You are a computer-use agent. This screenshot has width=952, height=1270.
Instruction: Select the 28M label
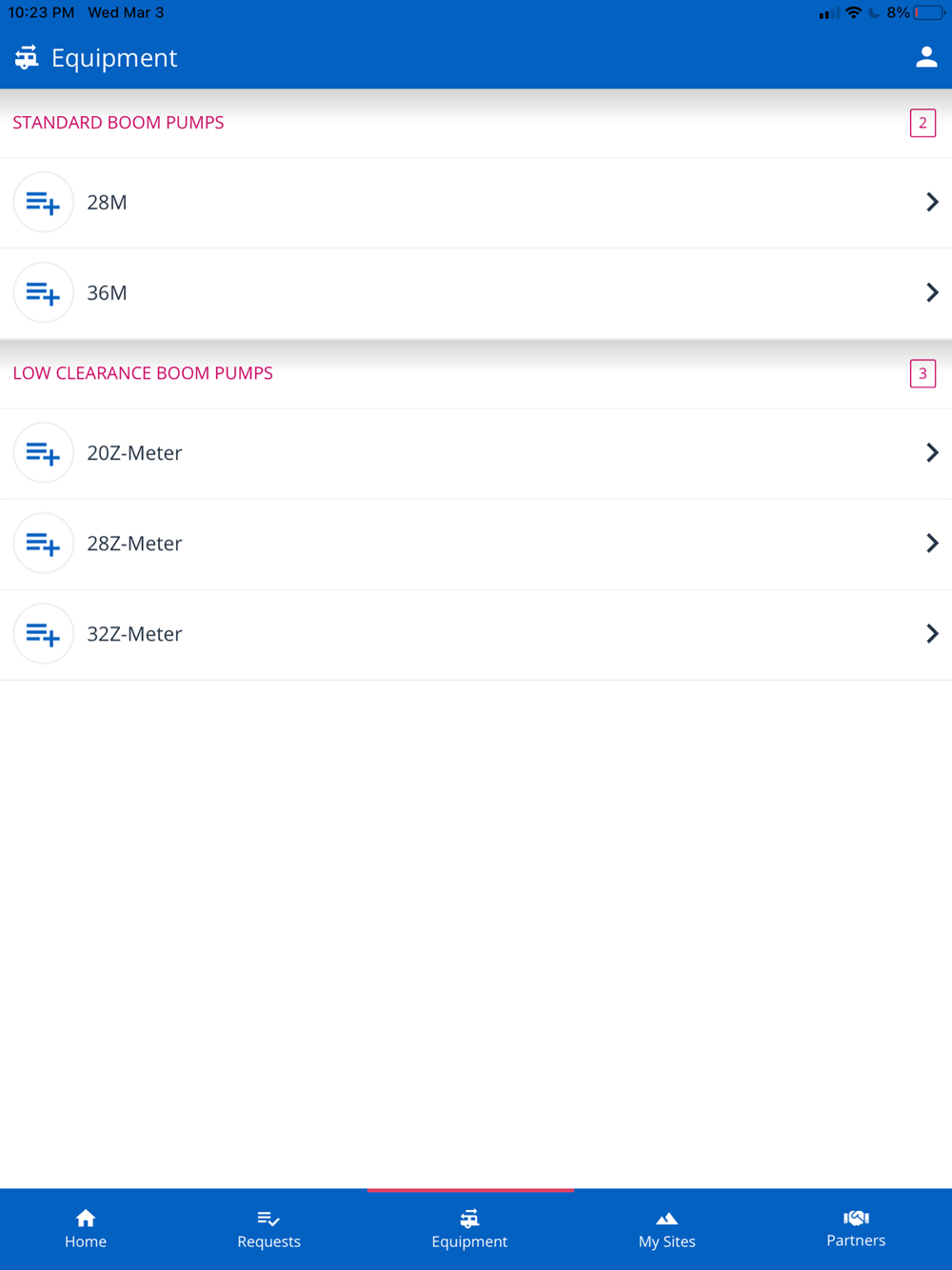tap(107, 202)
